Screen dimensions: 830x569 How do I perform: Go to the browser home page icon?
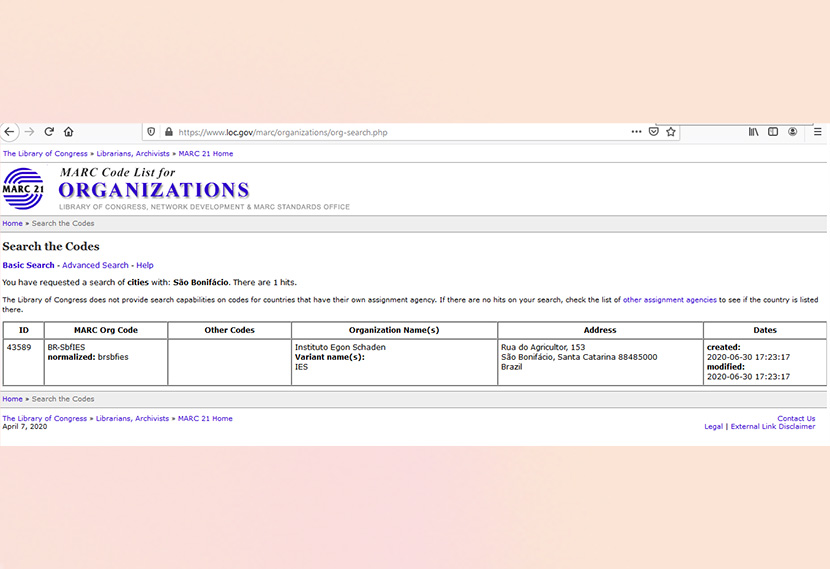[x=69, y=132]
